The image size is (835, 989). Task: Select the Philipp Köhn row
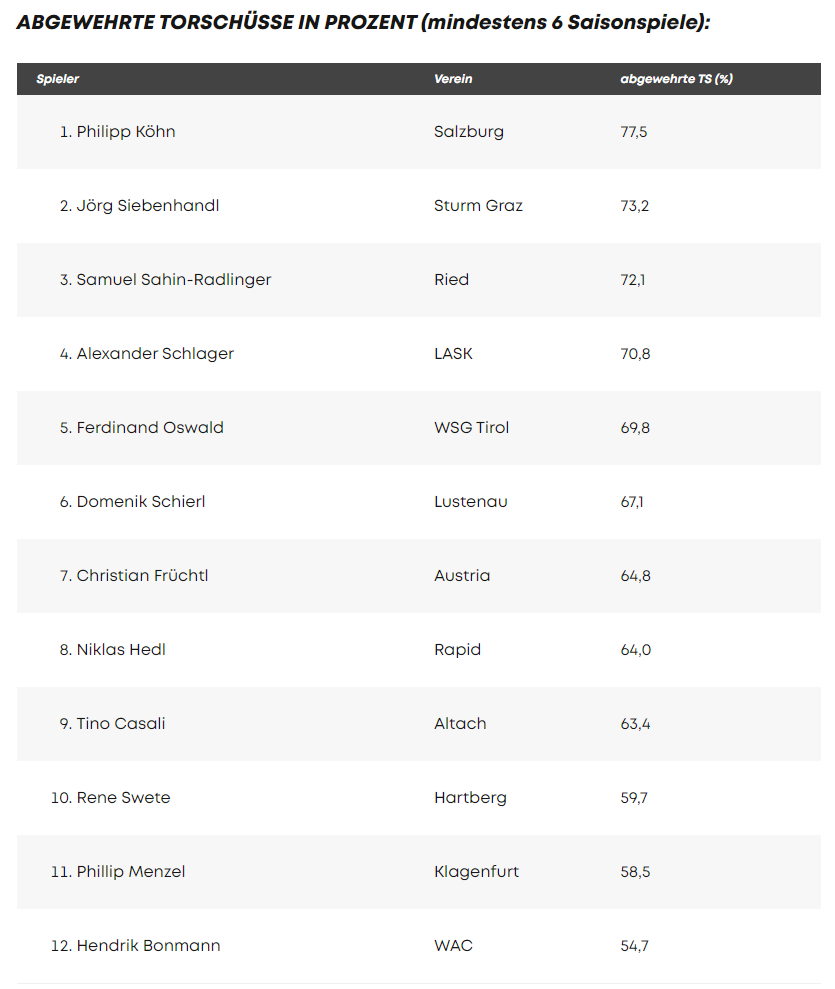click(419, 132)
